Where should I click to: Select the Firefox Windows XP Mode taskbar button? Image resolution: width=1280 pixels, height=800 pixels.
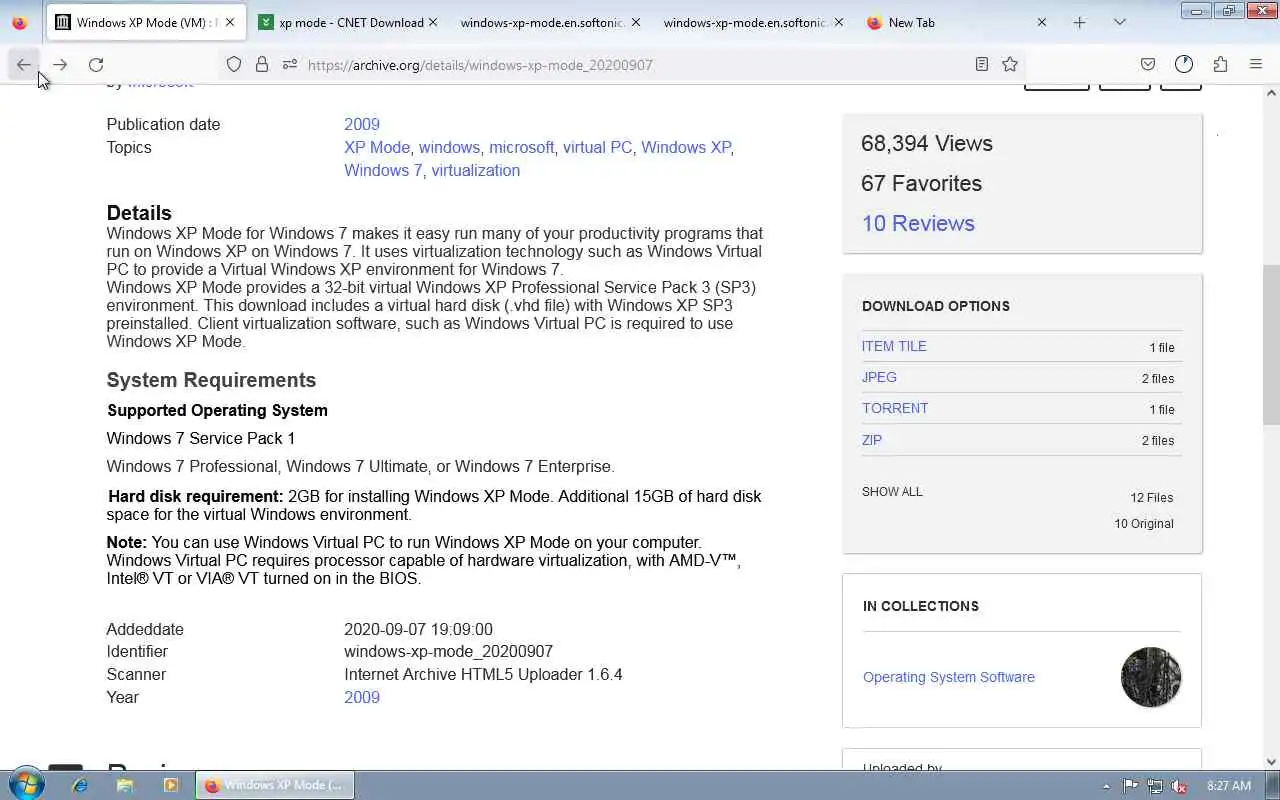click(x=275, y=786)
